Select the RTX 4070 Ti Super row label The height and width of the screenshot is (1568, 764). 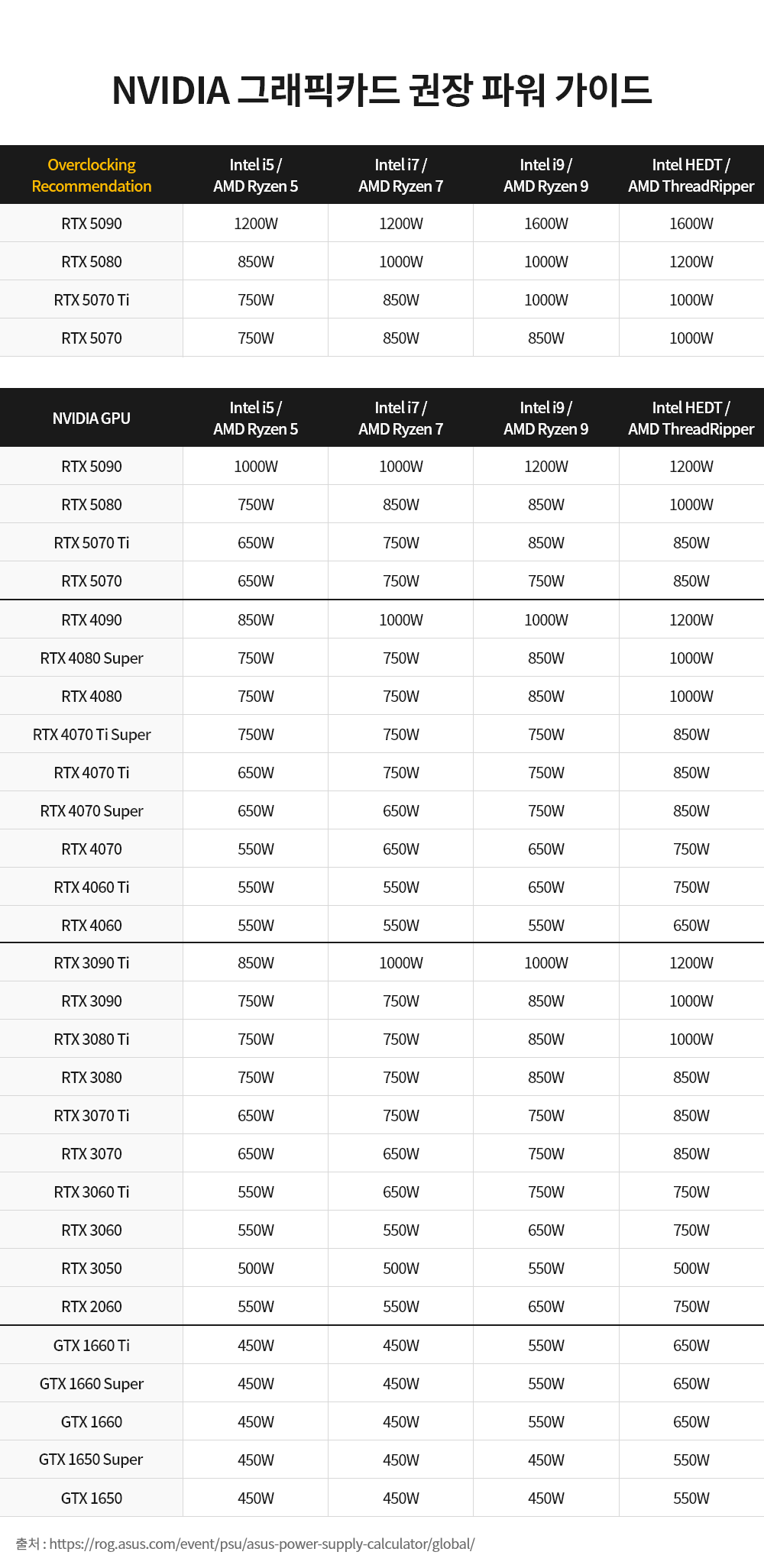point(92,735)
